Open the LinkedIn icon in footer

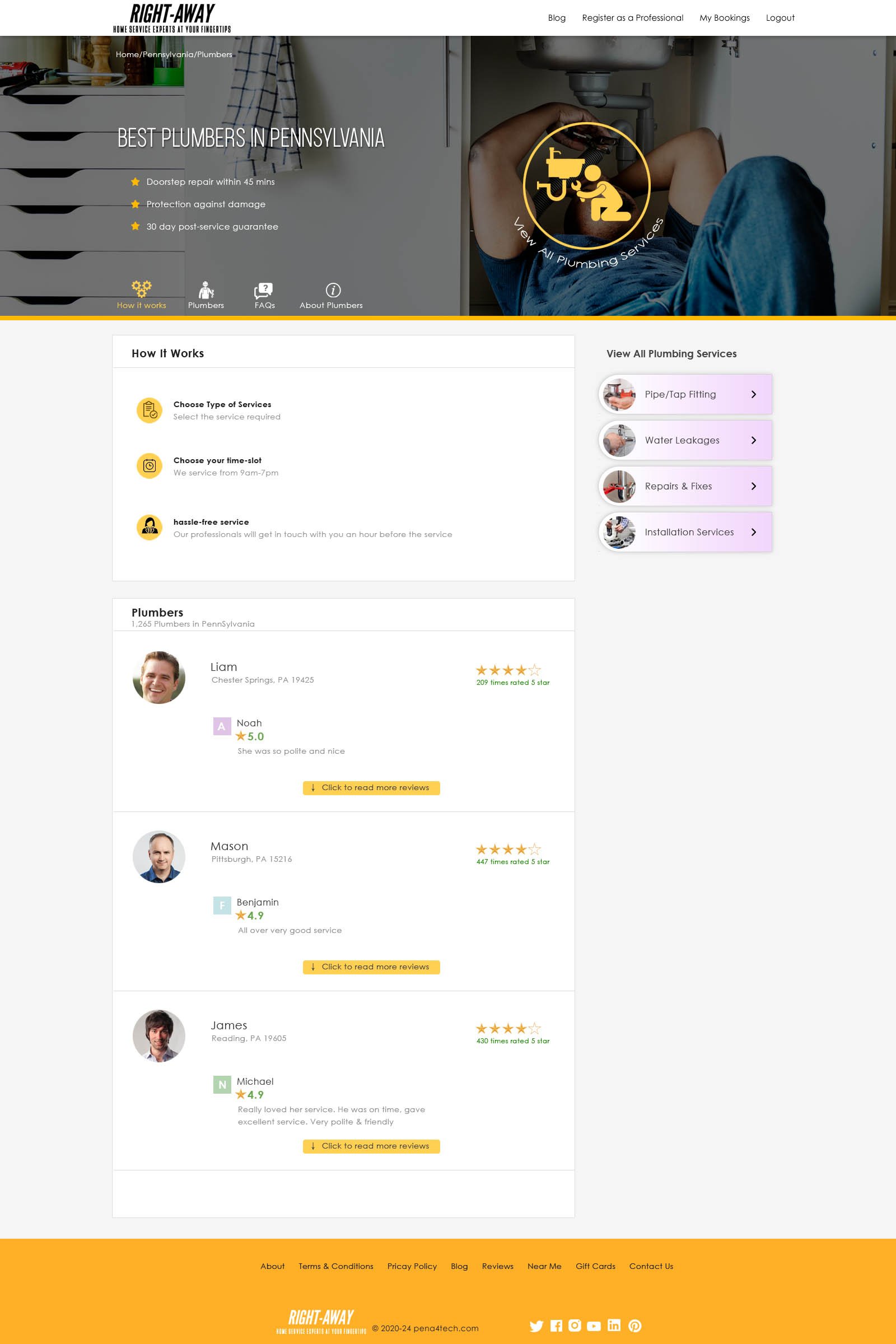tap(614, 1325)
